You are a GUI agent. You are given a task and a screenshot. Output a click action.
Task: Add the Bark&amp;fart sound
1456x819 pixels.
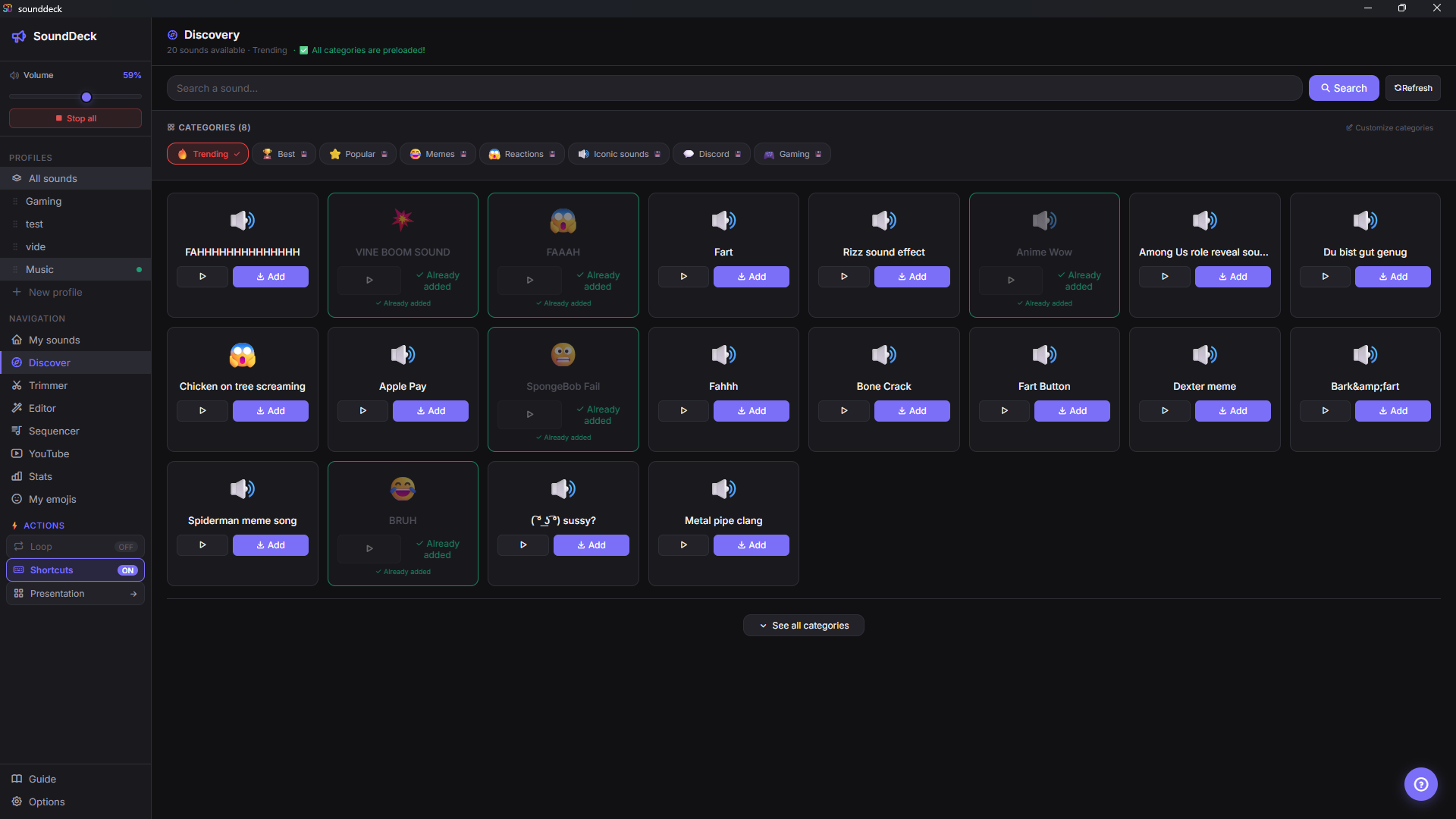(1392, 411)
